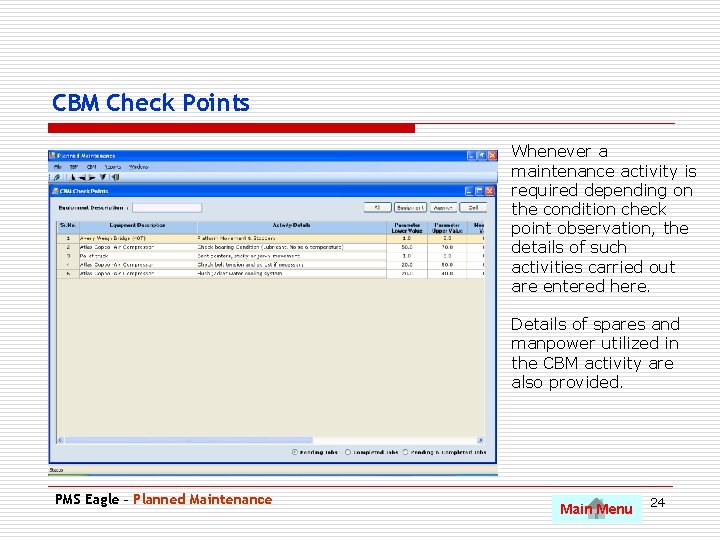This screenshot has width=720, height=540.
Task: Click the horizontal scrollbar left arrow
Action: [x=61, y=440]
